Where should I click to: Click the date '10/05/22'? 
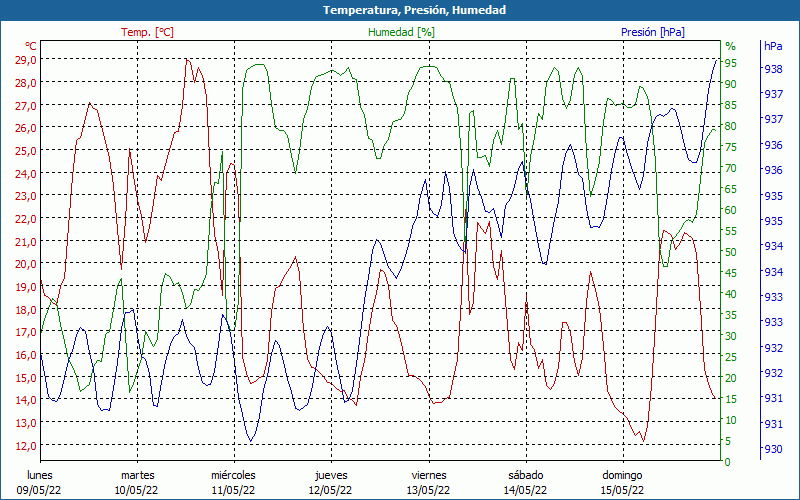click(137, 491)
